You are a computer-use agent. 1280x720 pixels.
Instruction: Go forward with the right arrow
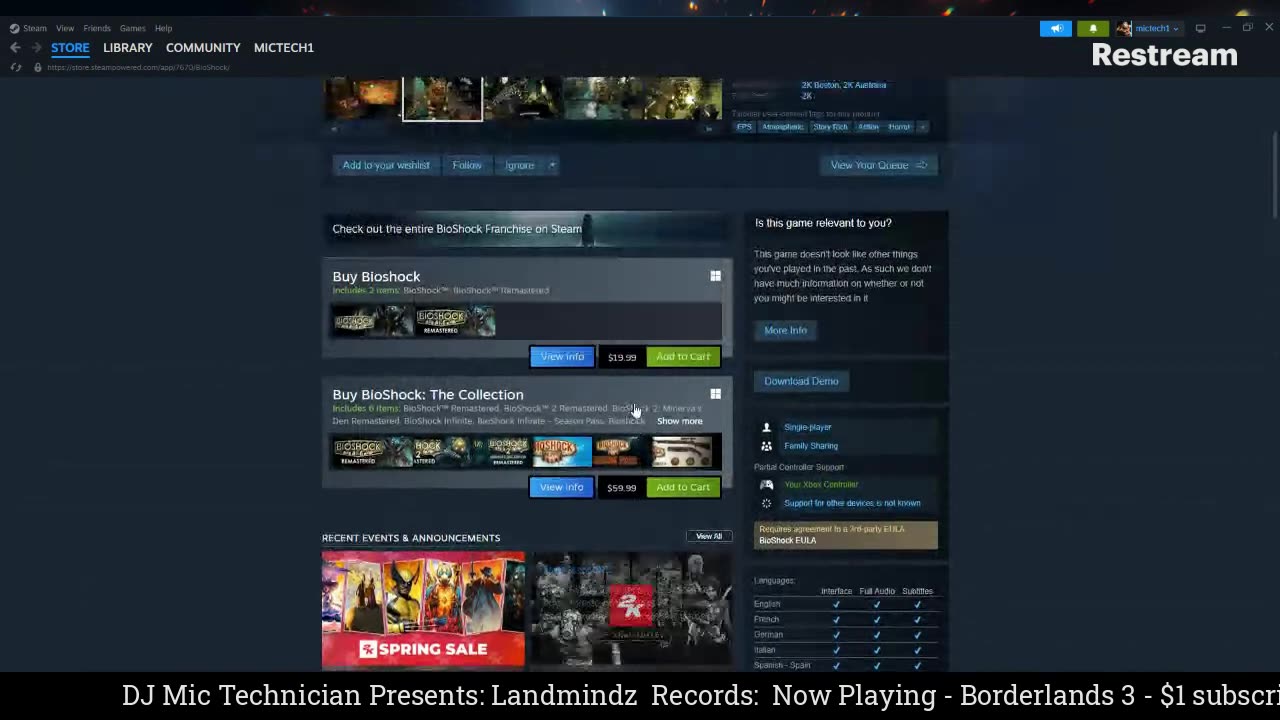coord(36,47)
